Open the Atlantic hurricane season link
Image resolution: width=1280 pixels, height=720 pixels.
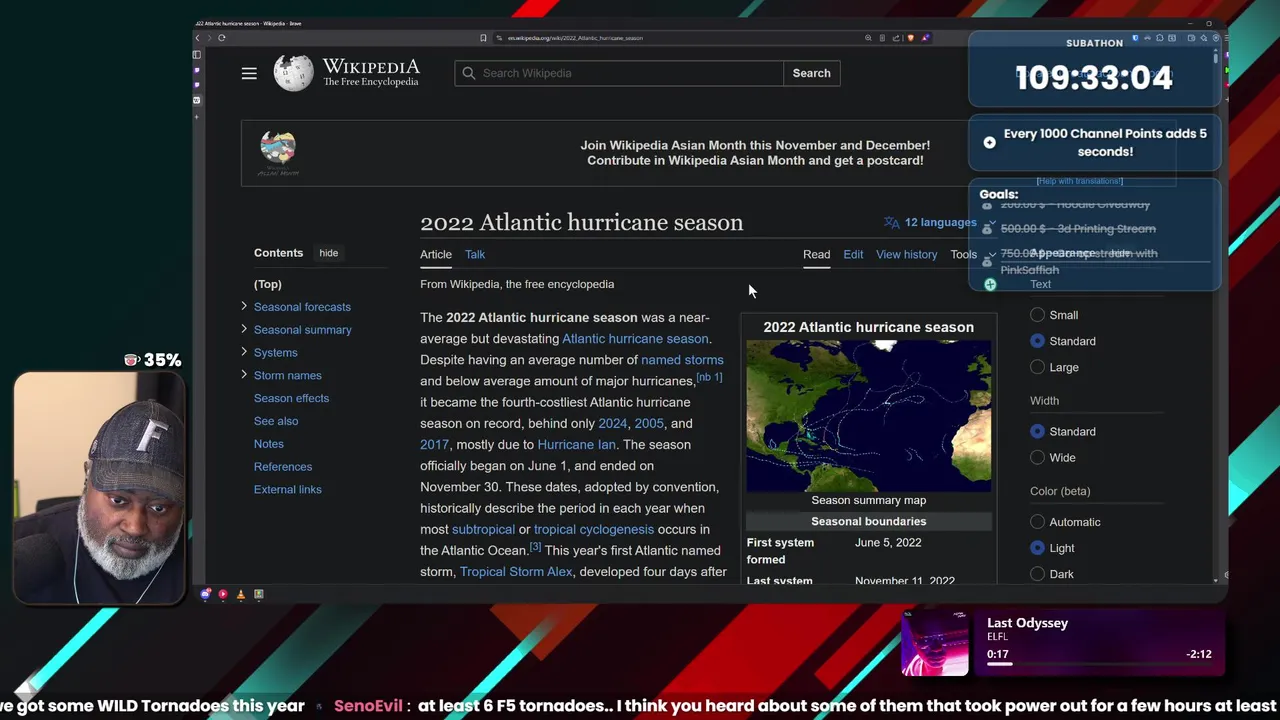(x=635, y=339)
